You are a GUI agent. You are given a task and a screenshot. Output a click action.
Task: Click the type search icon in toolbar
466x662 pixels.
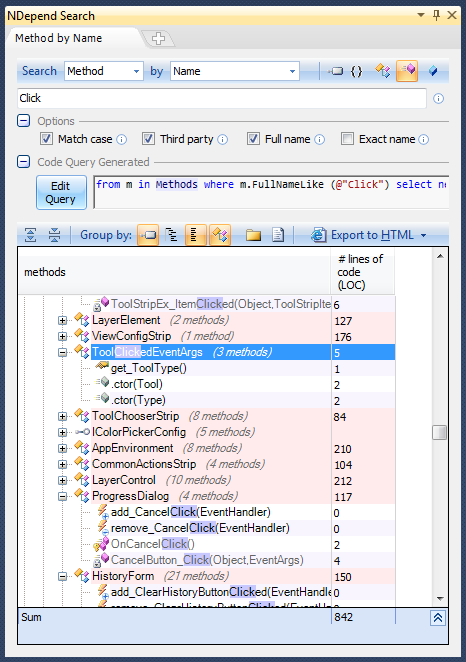tap(382, 71)
